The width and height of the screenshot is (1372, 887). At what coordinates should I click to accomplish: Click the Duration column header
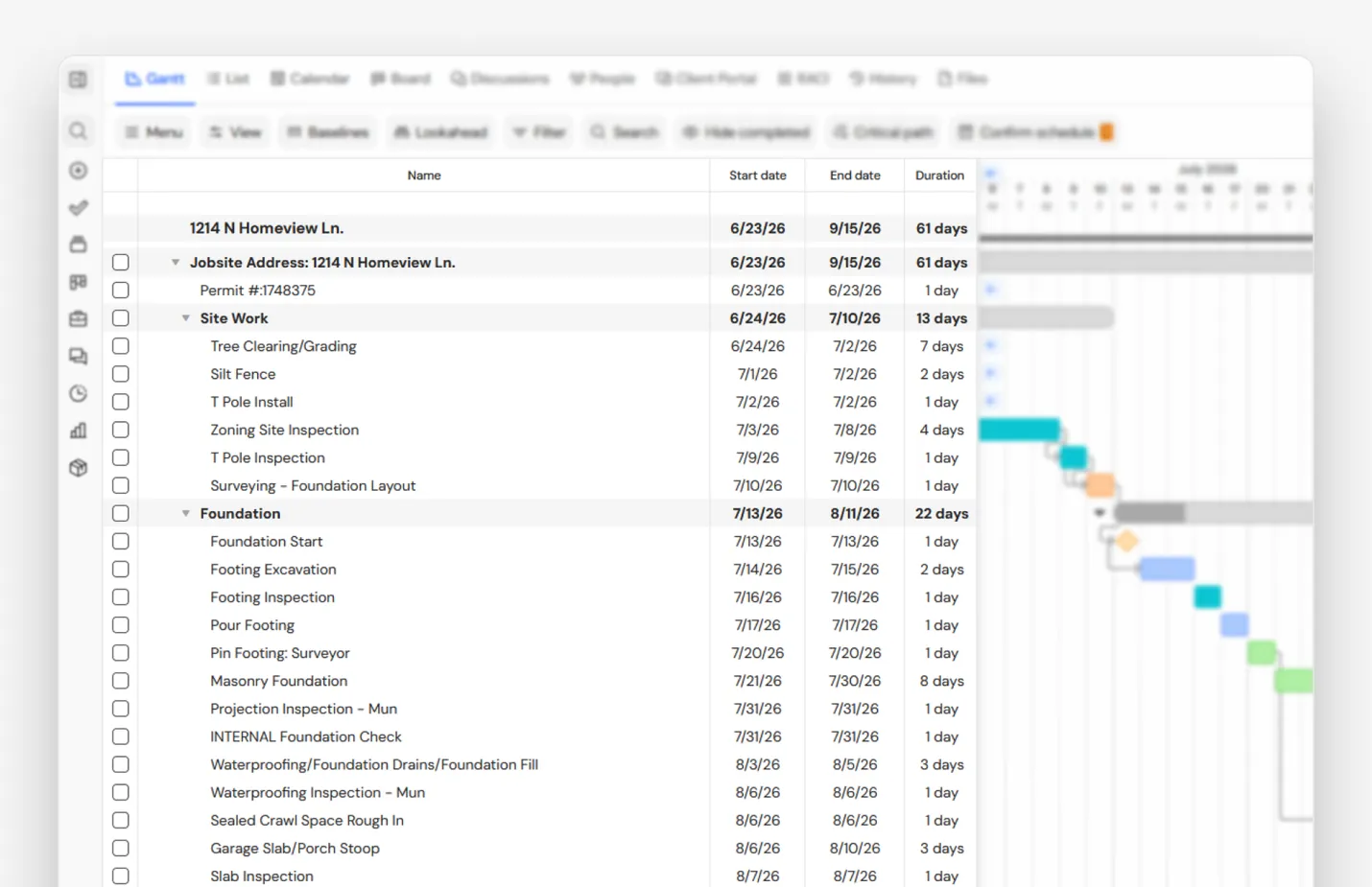tap(940, 175)
